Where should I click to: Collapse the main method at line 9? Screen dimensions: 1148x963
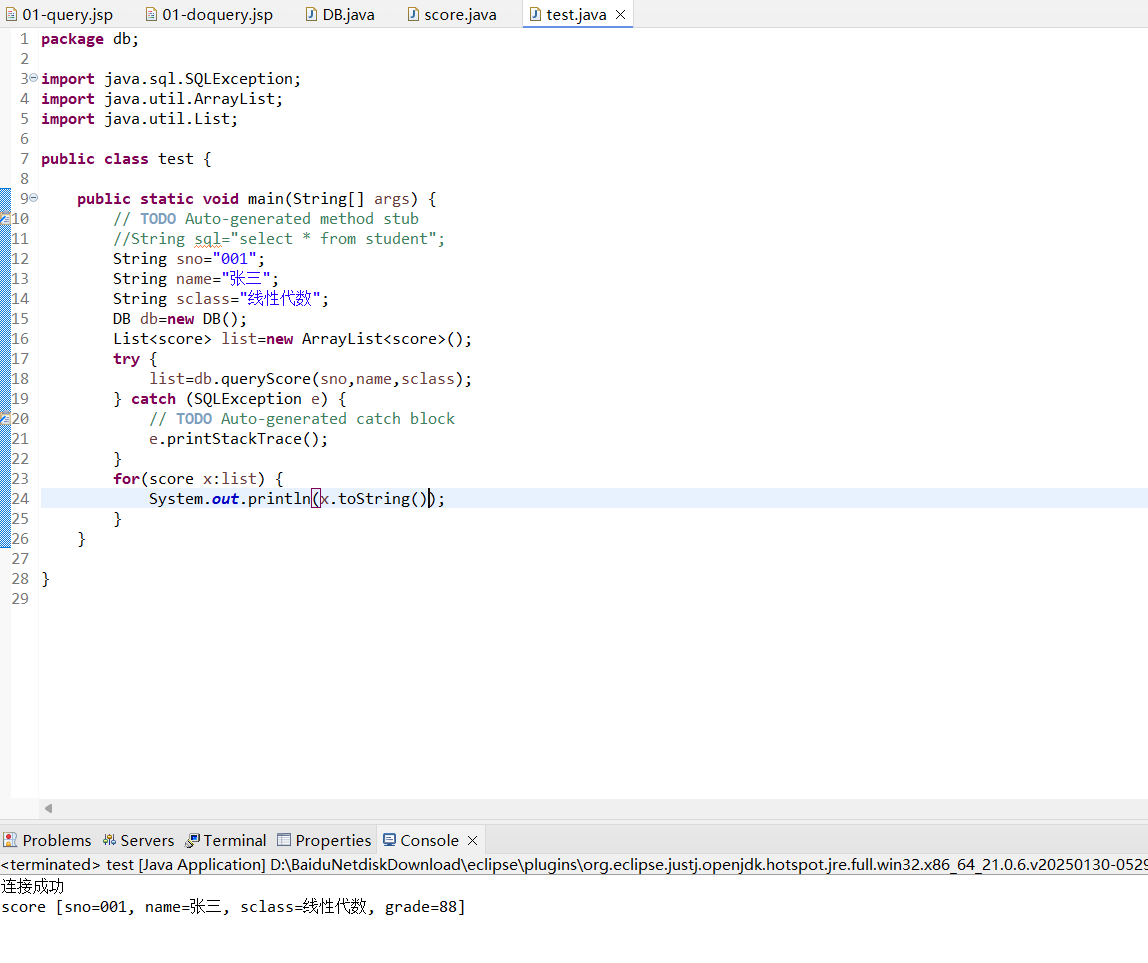34,198
